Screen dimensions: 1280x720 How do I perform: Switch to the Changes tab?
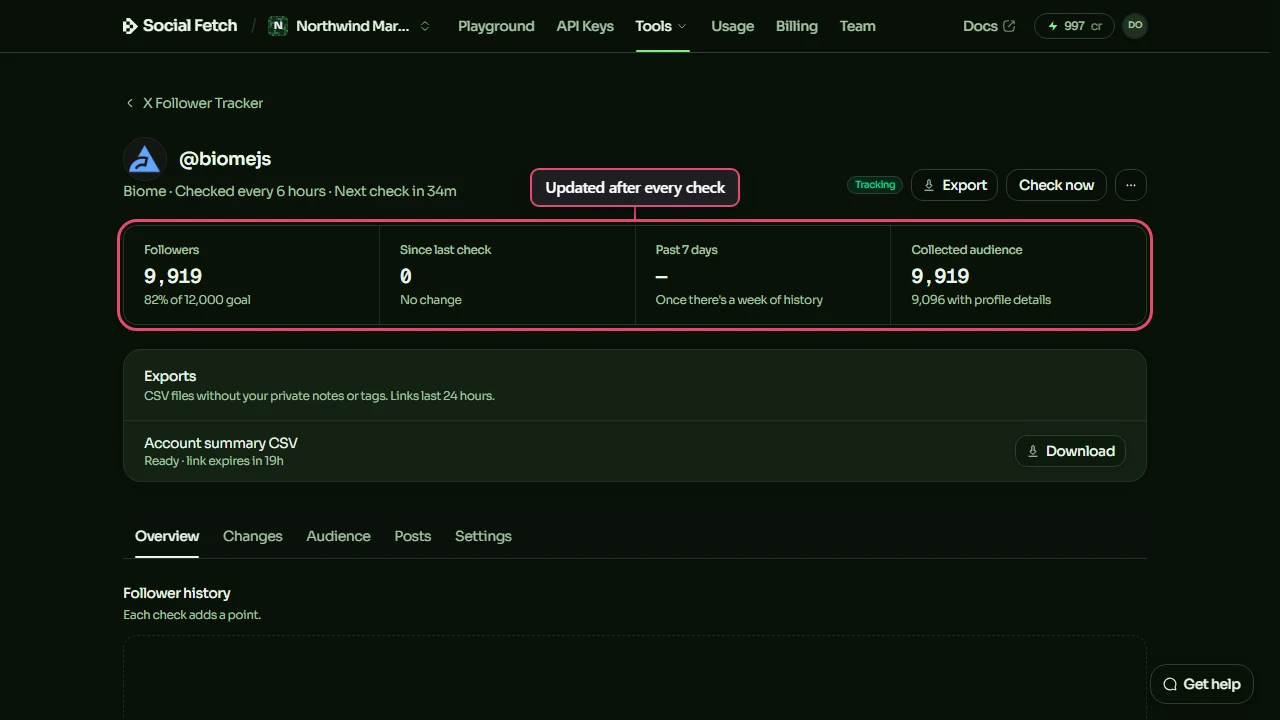coord(253,536)
